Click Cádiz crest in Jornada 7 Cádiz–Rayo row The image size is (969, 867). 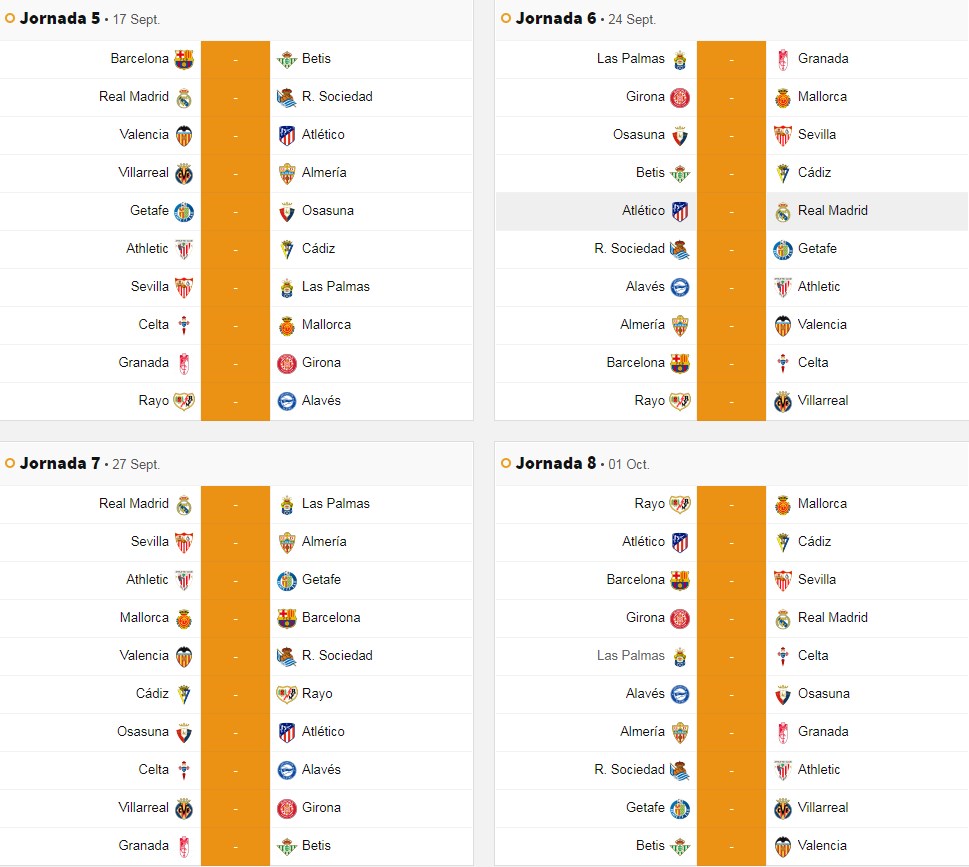184,694
